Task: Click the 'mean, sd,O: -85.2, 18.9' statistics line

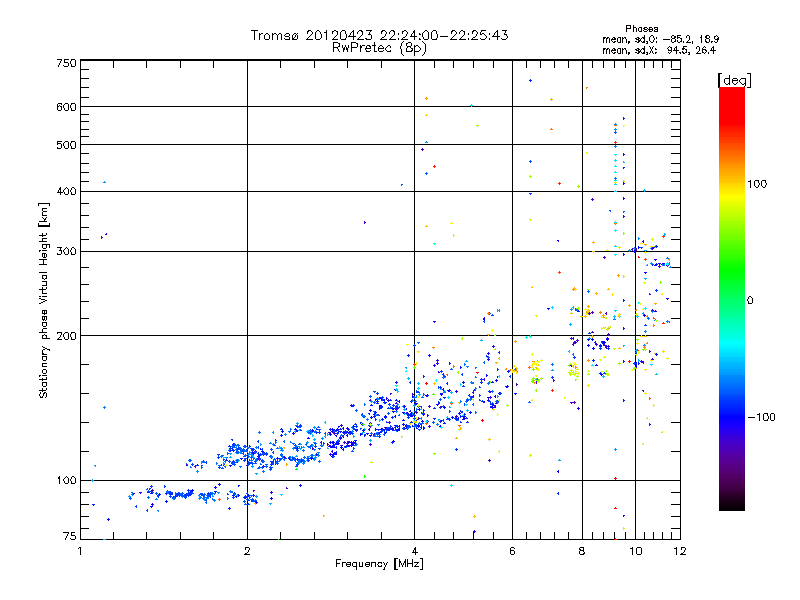Action: pyautogui.click(x=661, y=39)
